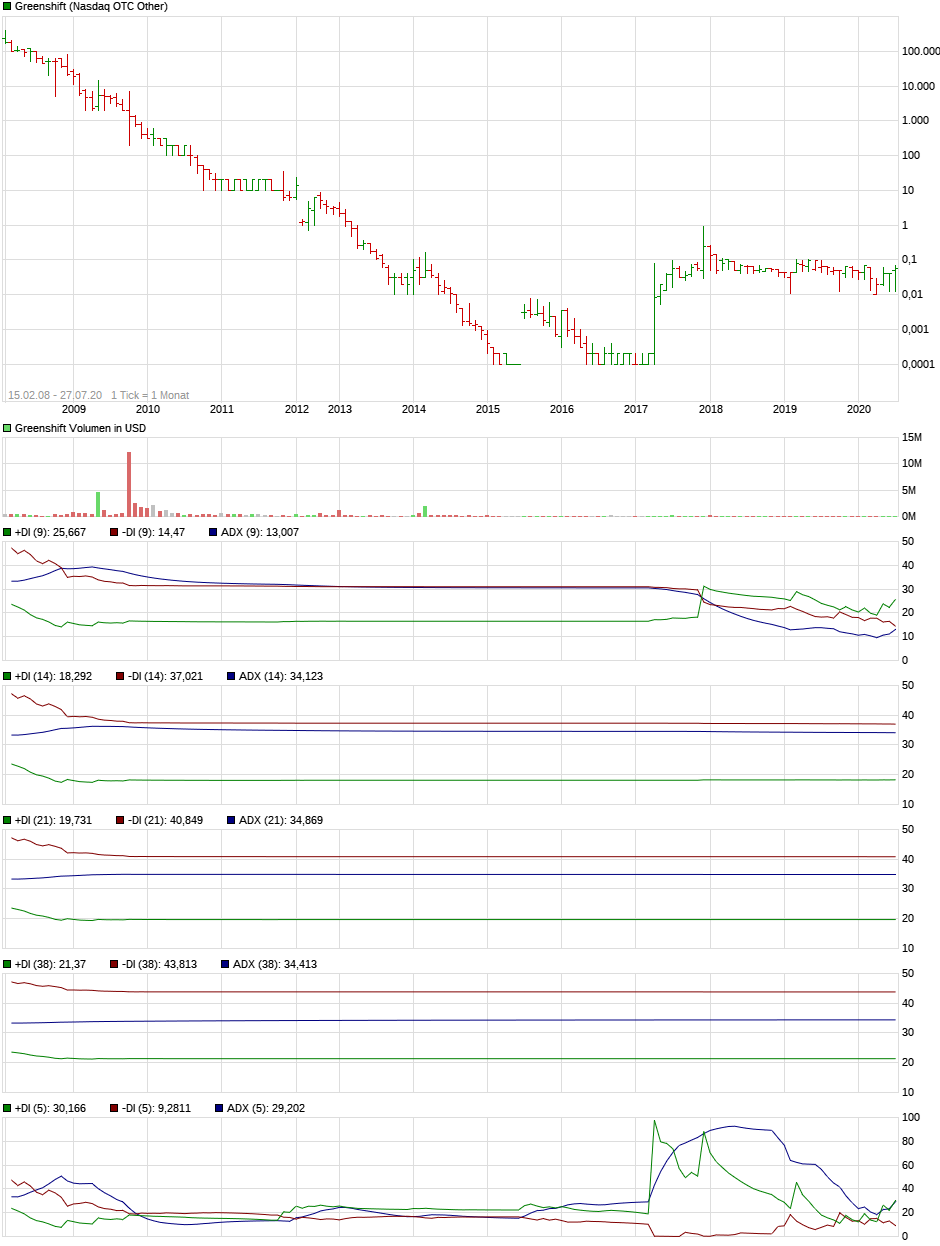Click the 'ADX (21): 34,869' value text
940x1246 pixels.
click(281, 820)
